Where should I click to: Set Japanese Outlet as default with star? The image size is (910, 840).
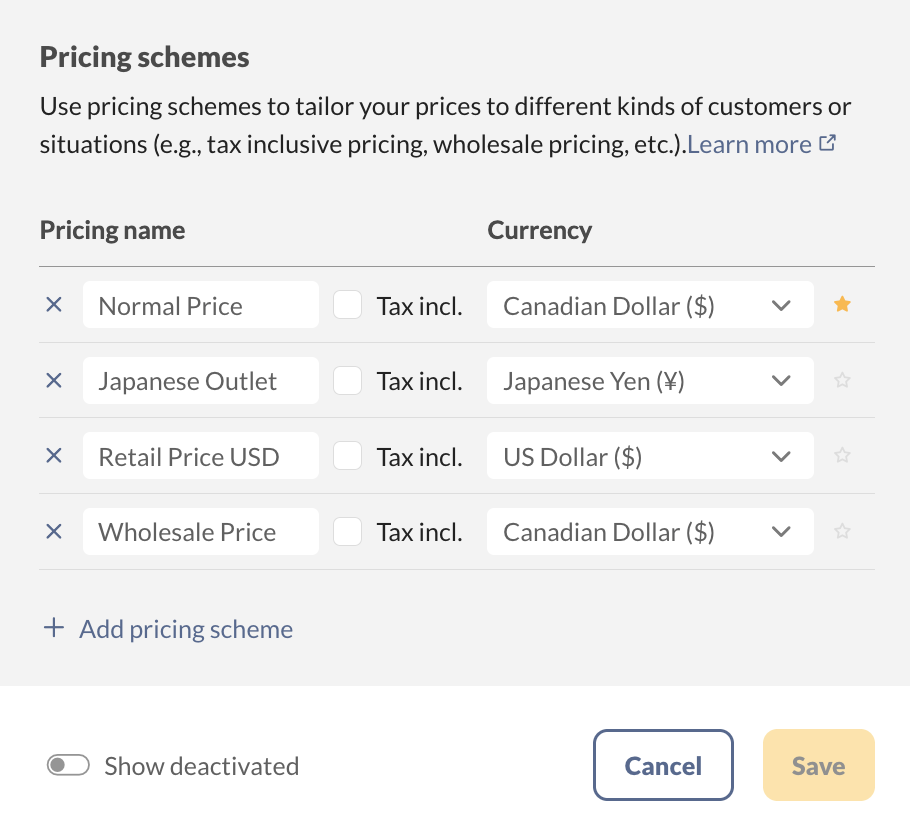click(x=843, y=380)
